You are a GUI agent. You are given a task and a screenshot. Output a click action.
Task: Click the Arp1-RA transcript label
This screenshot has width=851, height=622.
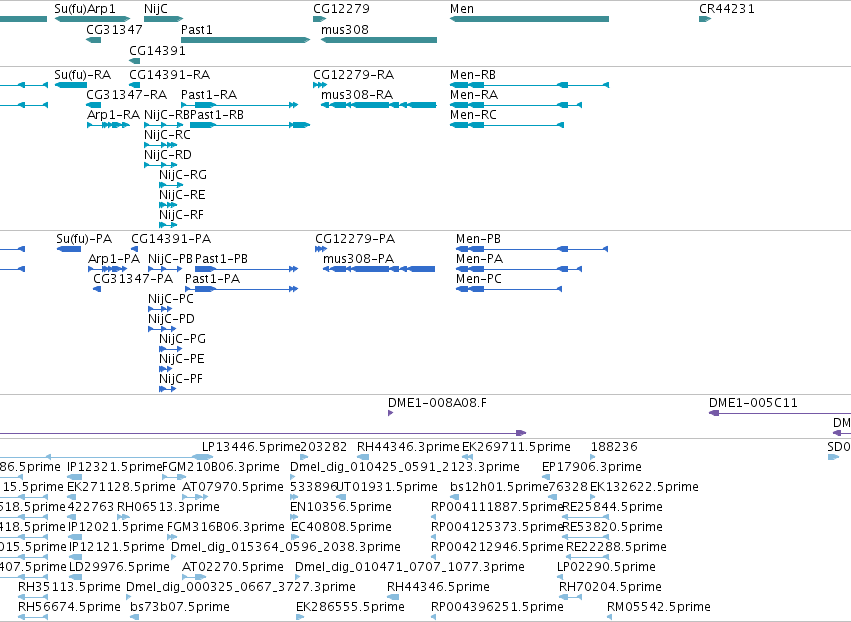click(113, 115)
